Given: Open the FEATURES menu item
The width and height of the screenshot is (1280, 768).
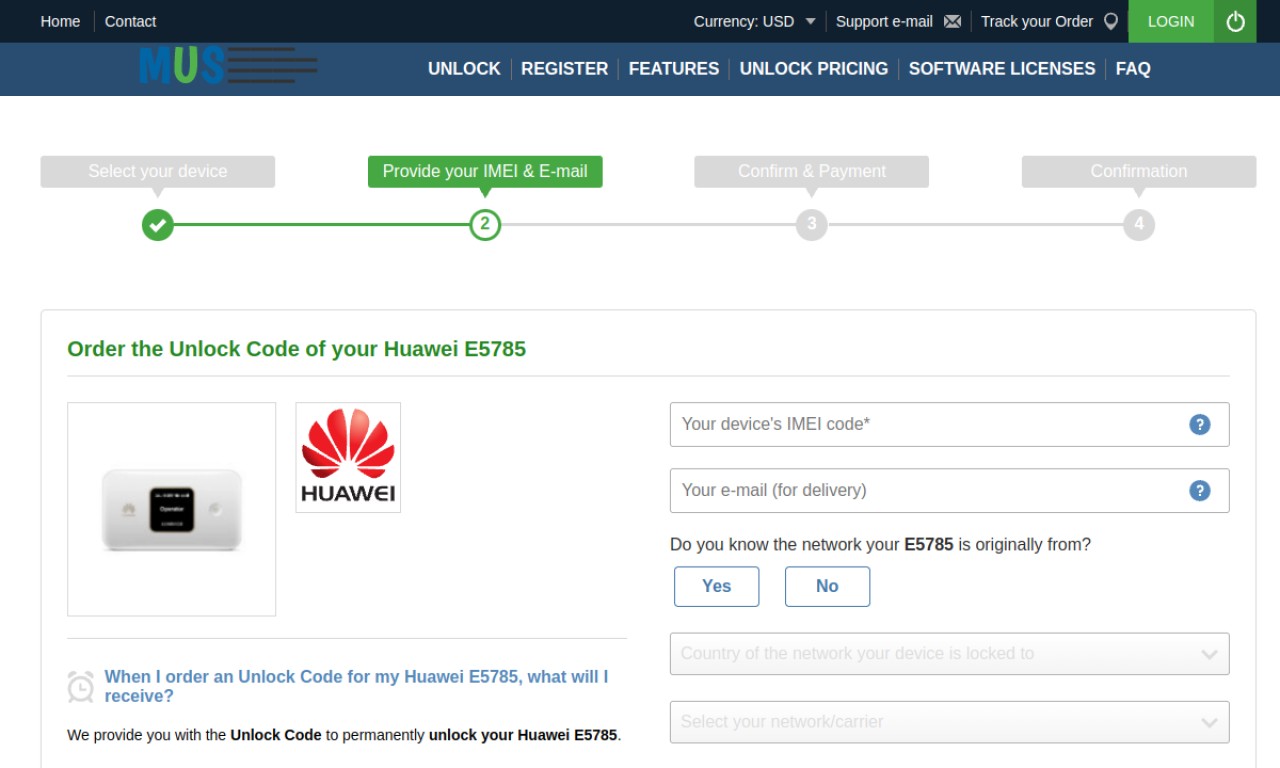Looking at the screenshot, I should coord(674,69).
